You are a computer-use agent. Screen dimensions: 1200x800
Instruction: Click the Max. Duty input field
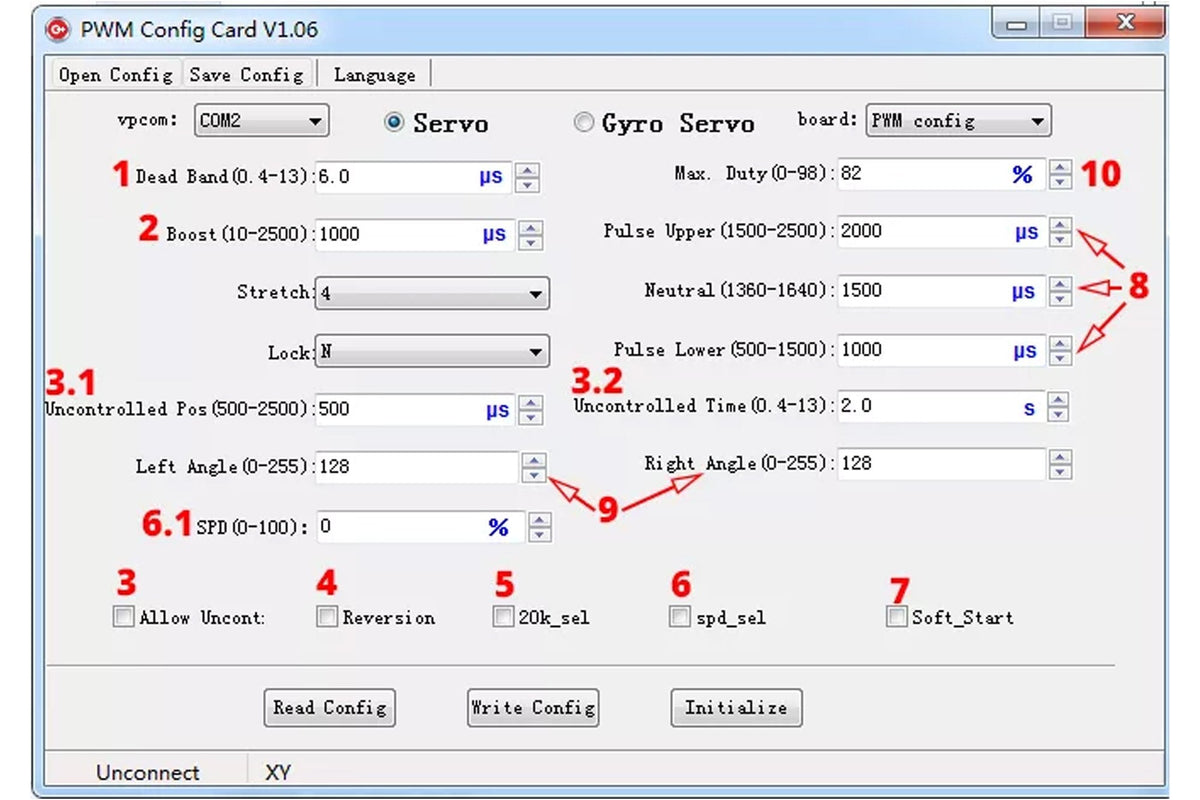tap(941, 174)
